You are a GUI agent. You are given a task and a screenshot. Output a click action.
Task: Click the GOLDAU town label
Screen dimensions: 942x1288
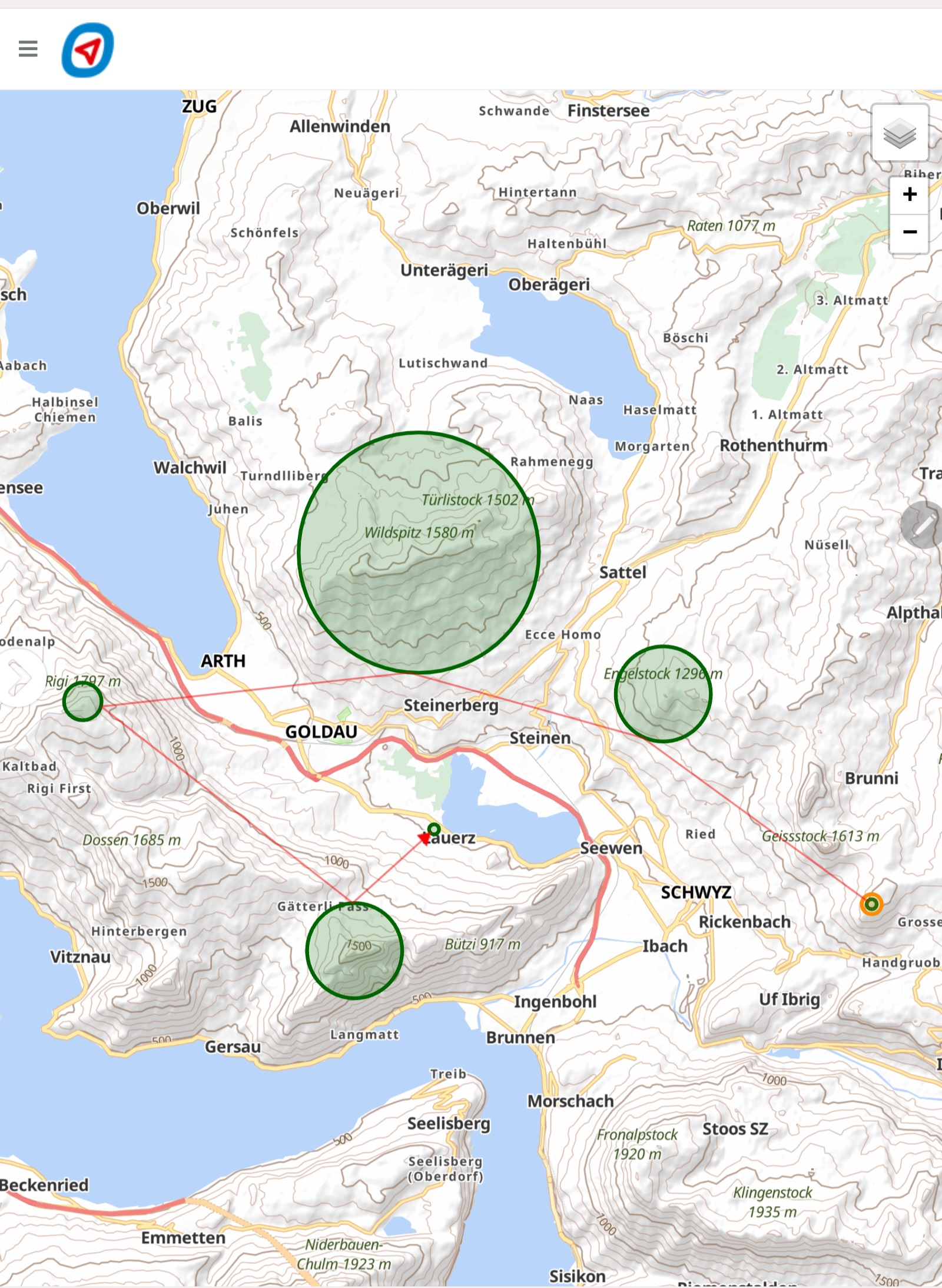(x=321, y=731)
